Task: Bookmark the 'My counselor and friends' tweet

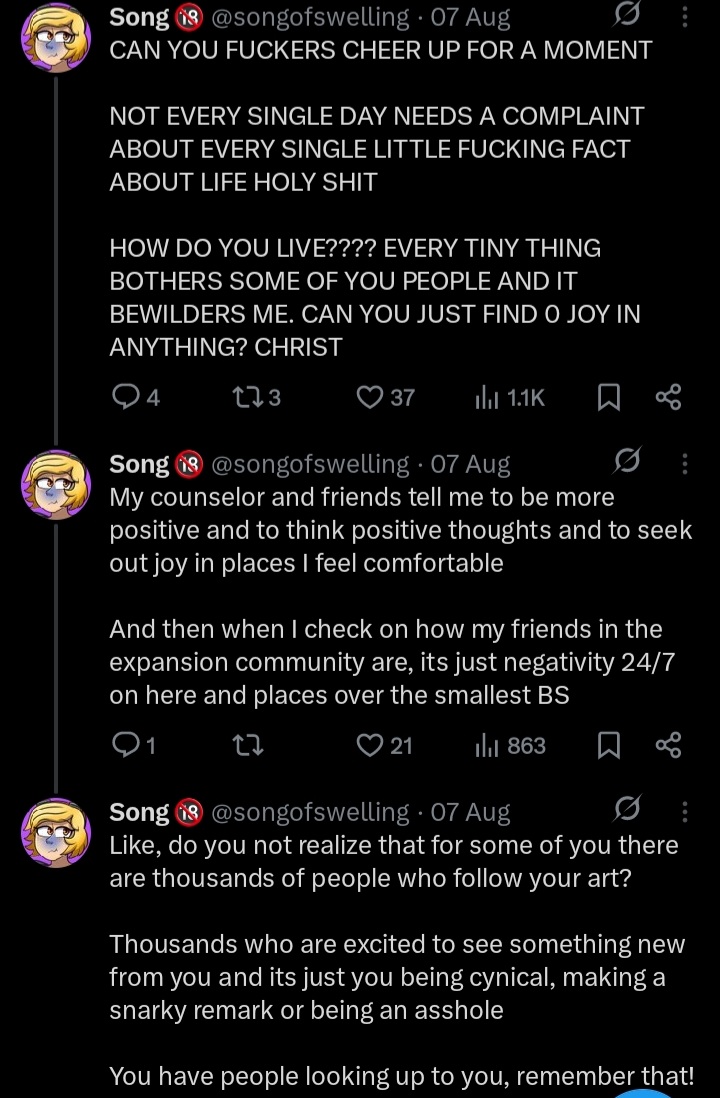Action: point(607,745)
